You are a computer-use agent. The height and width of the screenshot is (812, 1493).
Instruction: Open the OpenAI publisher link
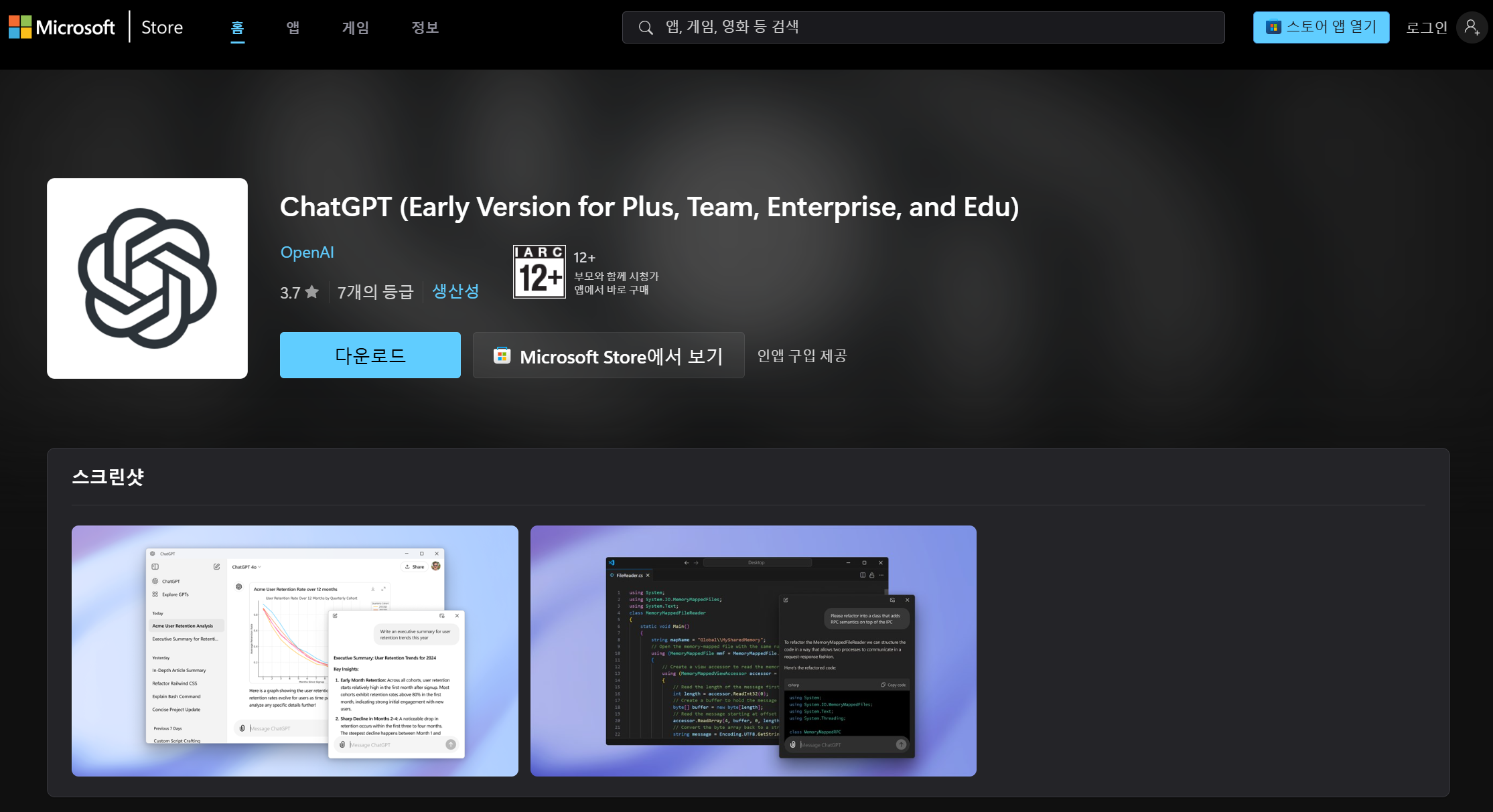pos(307,252)
